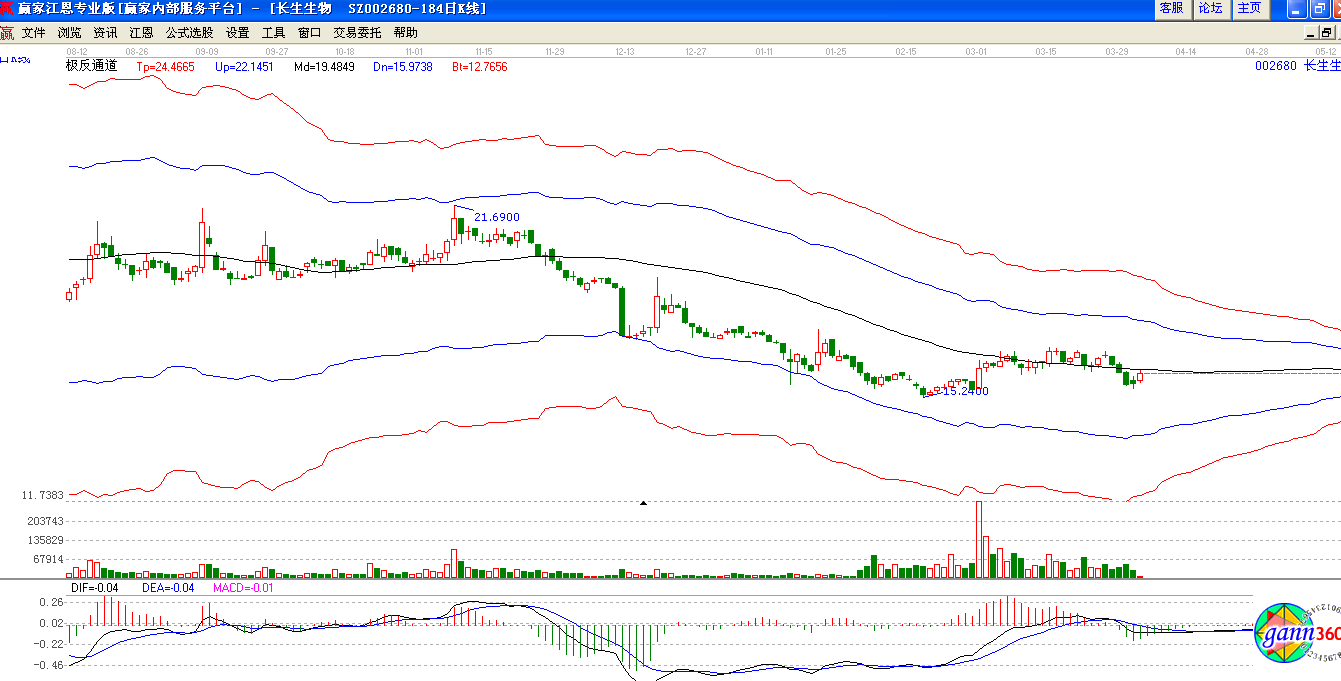Screen dimensions: 1341x681
Task: Click the gann360 logo icon
Action: pyautogui.click(x=1296, y=634)
